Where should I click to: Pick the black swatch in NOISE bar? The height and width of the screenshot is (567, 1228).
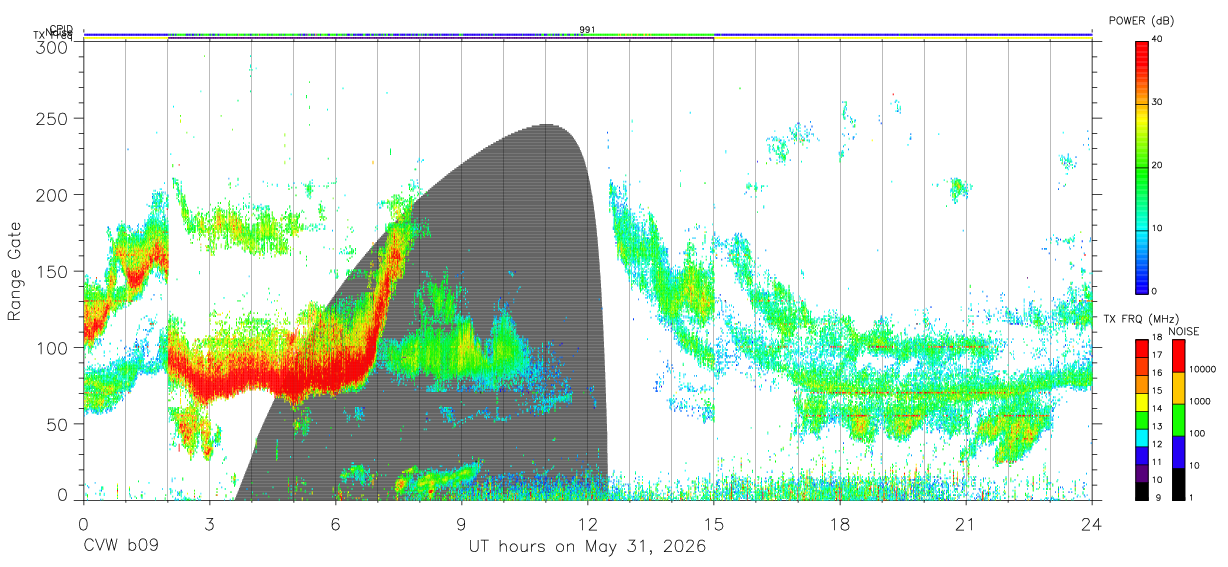click(x=1177, y=482)
